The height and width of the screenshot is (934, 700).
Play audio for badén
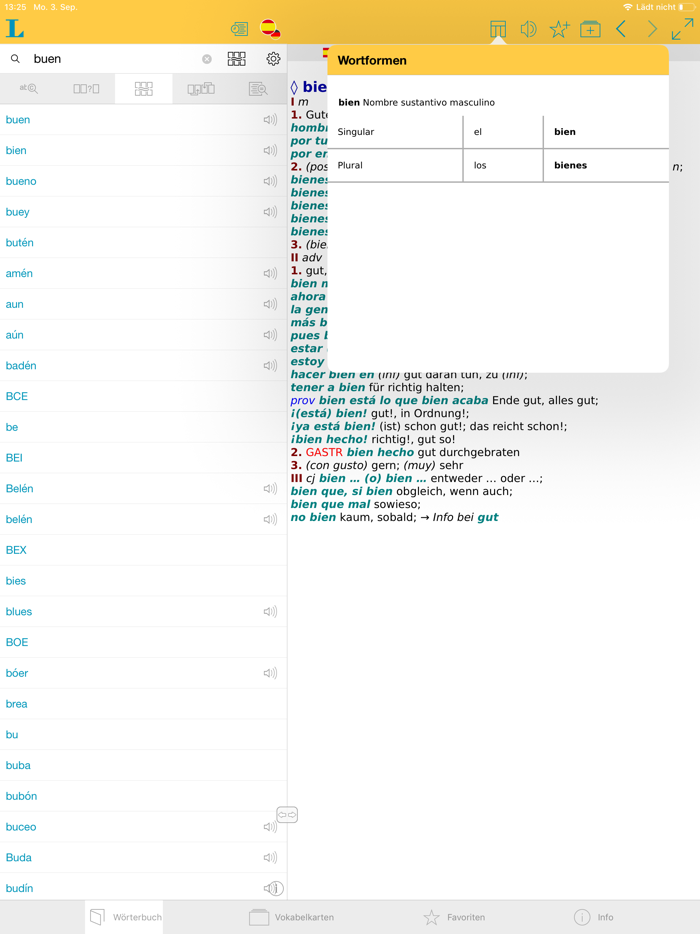270,366
